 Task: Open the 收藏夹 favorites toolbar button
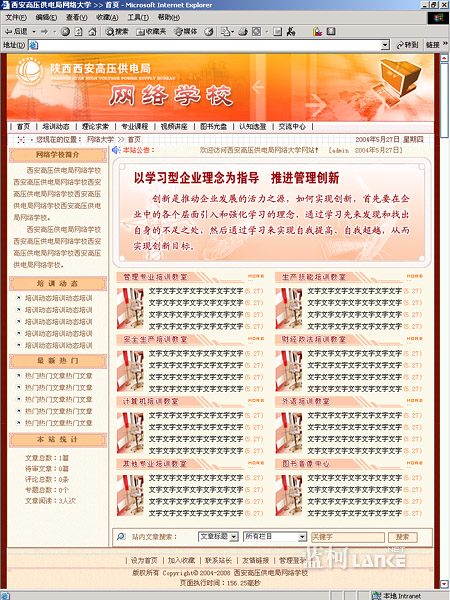(152, 32)
